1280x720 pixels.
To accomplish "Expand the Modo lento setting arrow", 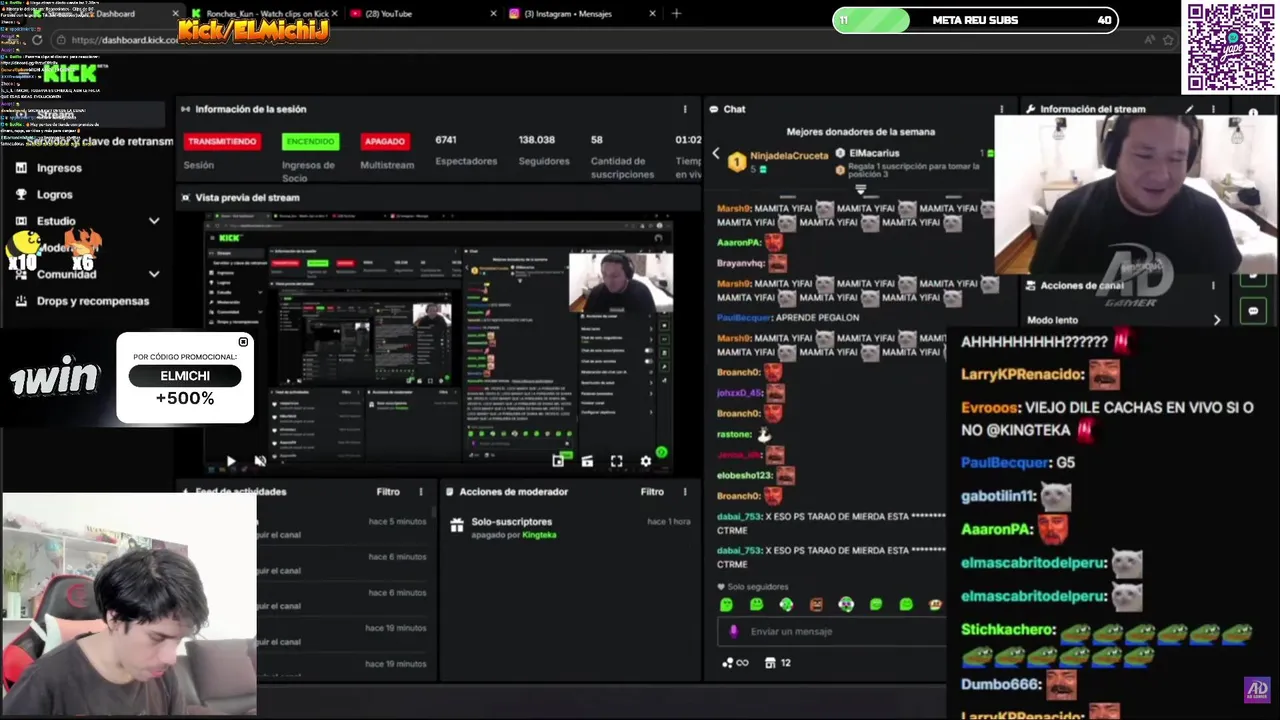I will click(x=1217, y=320).
